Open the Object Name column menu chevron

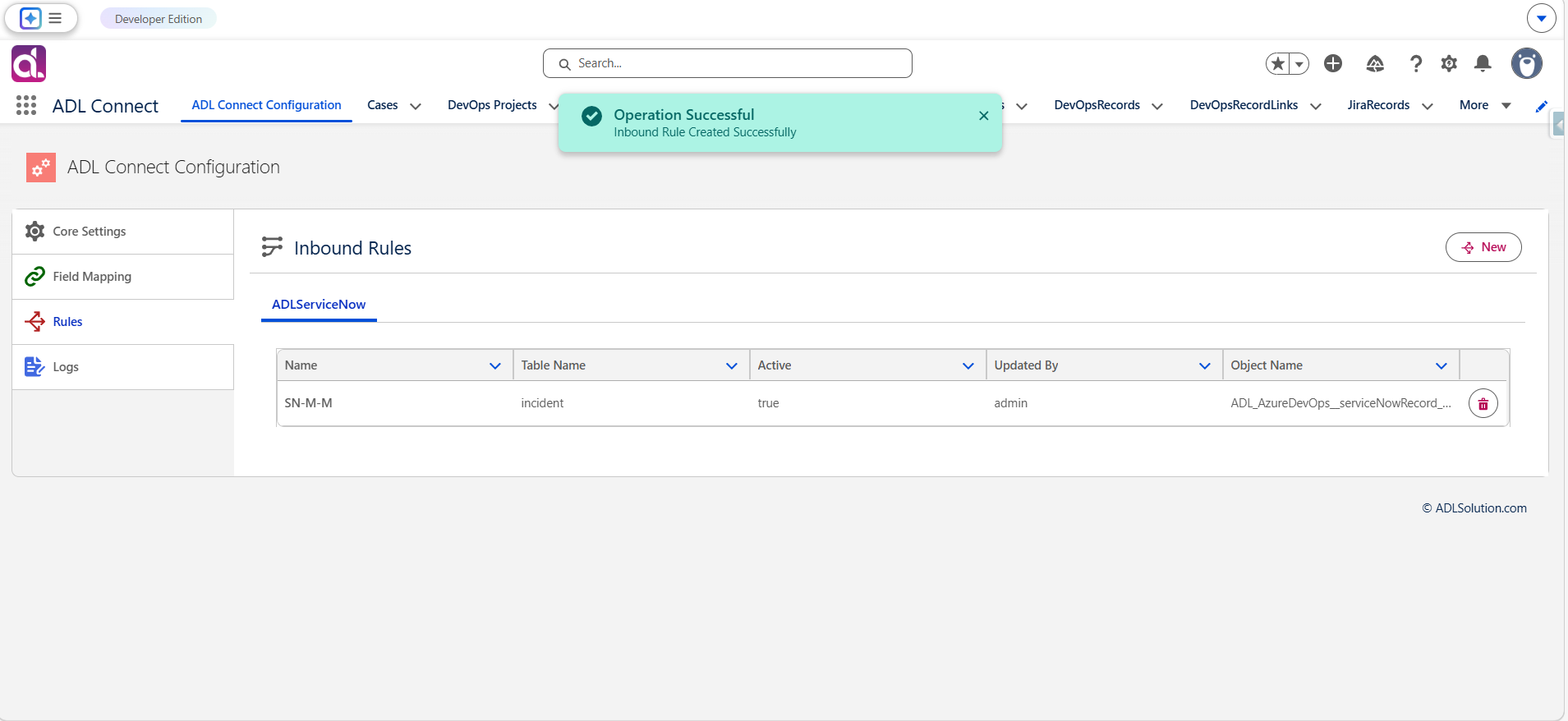[1442, 365]
